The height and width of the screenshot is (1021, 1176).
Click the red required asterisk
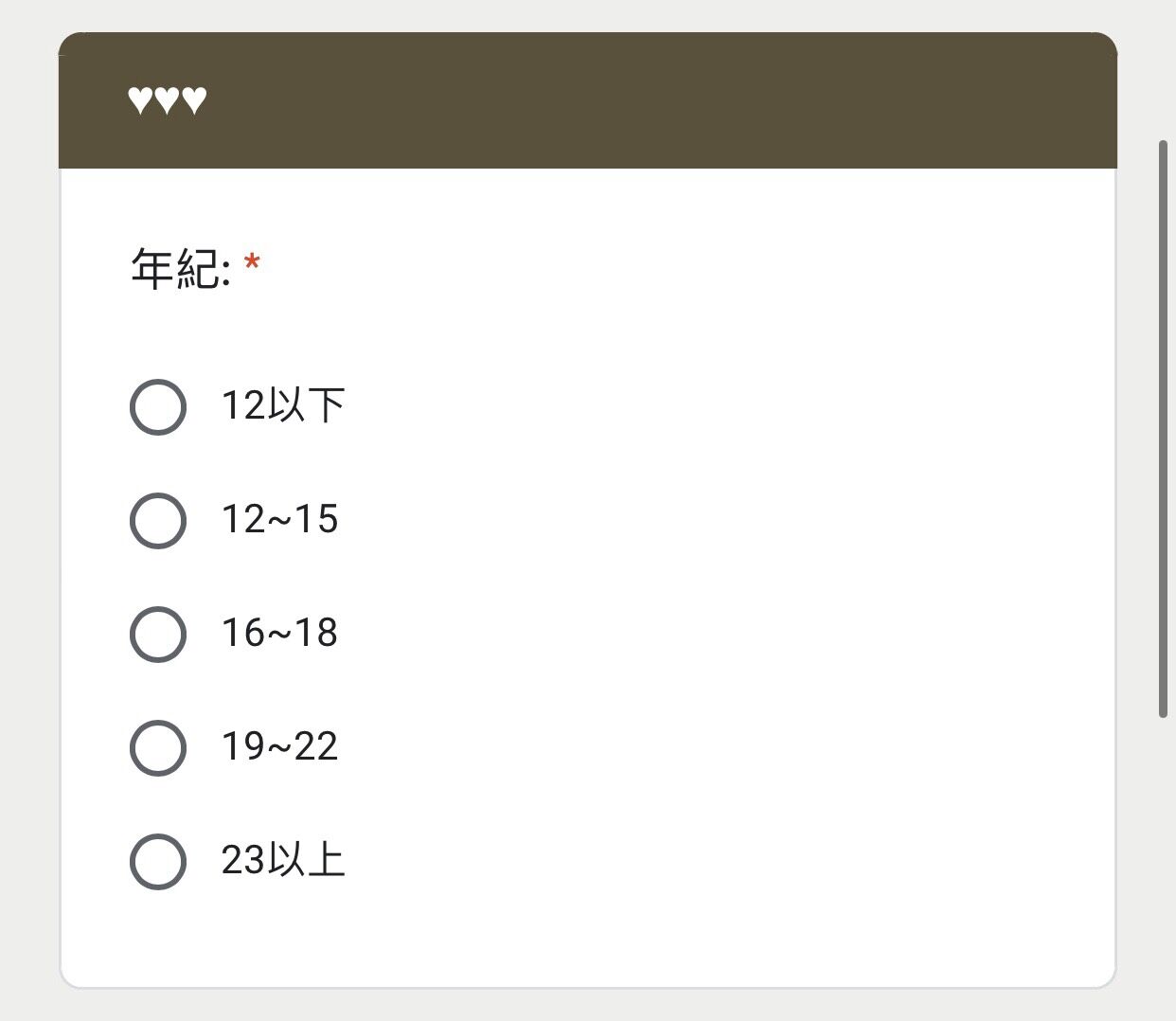tap(252, 262)
